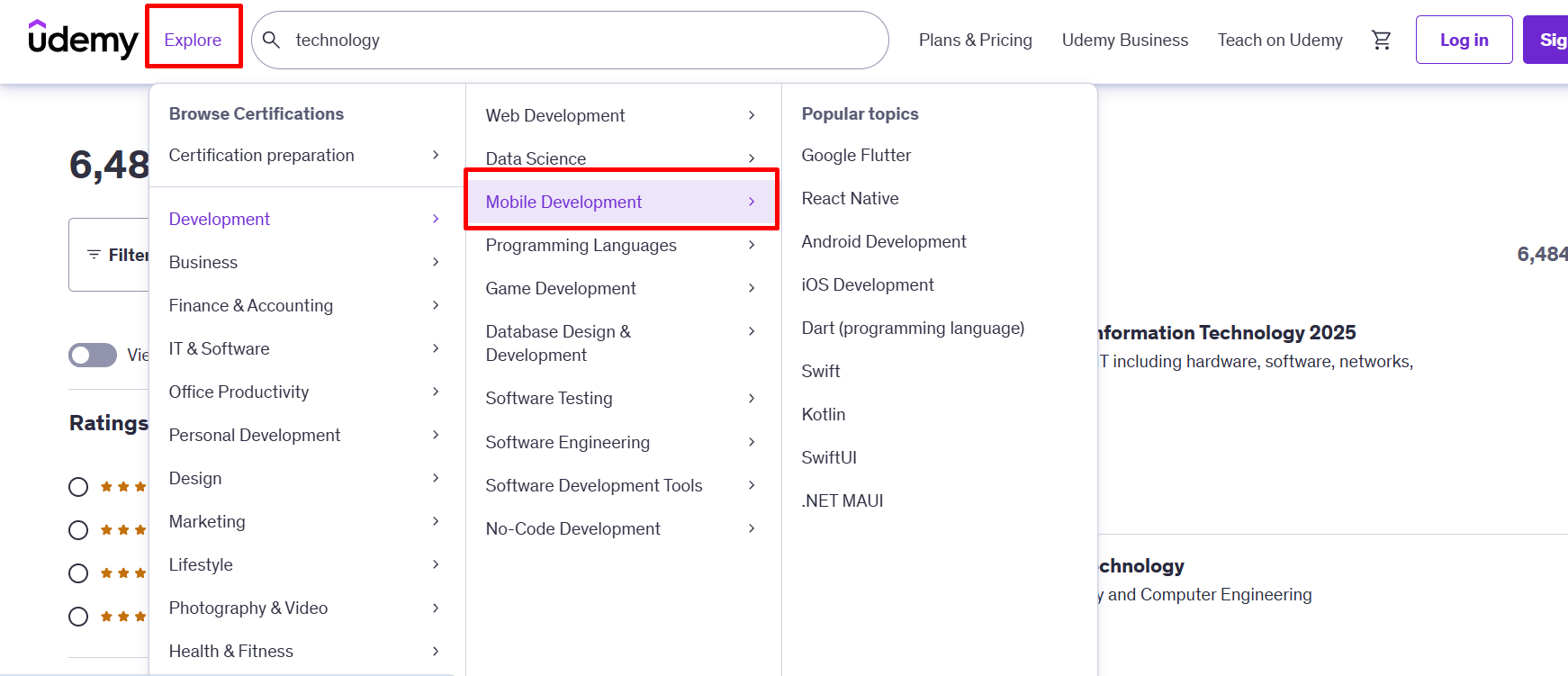Screen dimensions: 1568x676
Task: Open the iOS Development topic
Action: pos(868,284)
